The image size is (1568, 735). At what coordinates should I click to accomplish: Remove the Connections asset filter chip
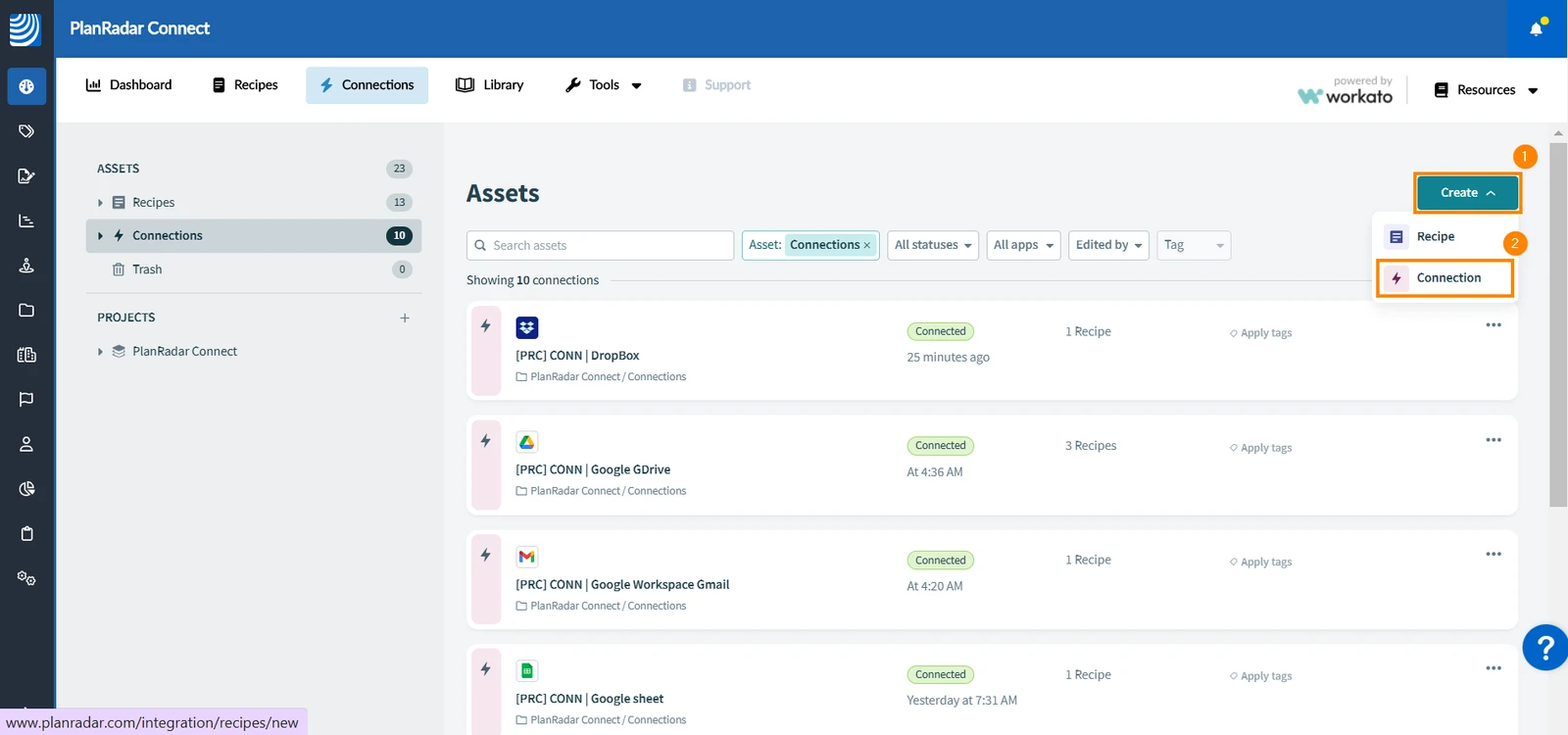click(x=866, y=246)
